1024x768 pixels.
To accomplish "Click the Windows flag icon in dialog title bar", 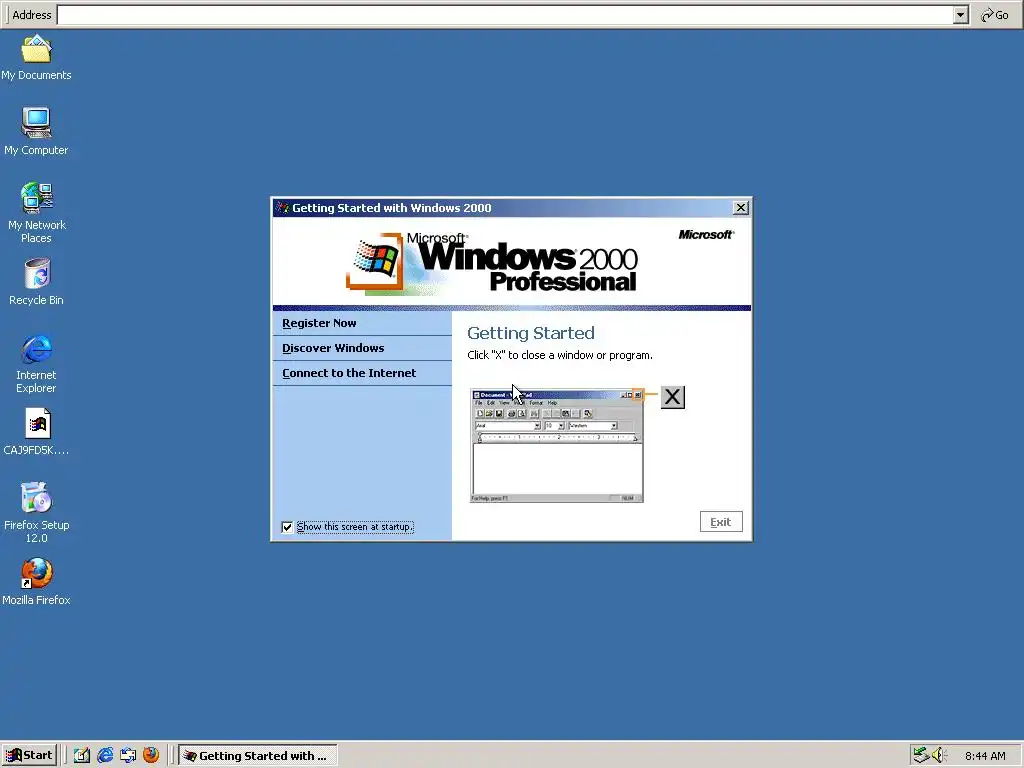I will tap(282, 208).
